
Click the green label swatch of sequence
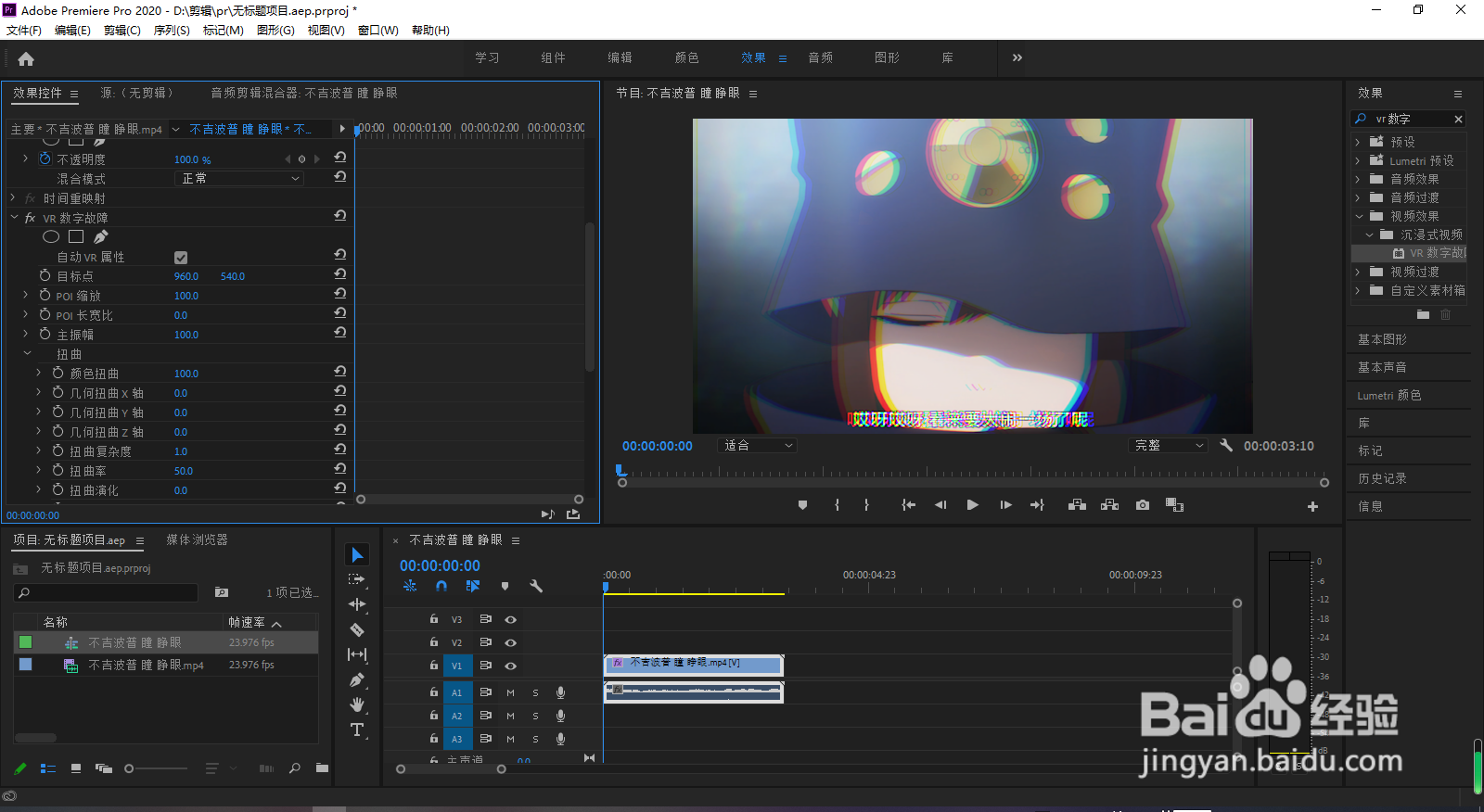[x=25, y=642]
